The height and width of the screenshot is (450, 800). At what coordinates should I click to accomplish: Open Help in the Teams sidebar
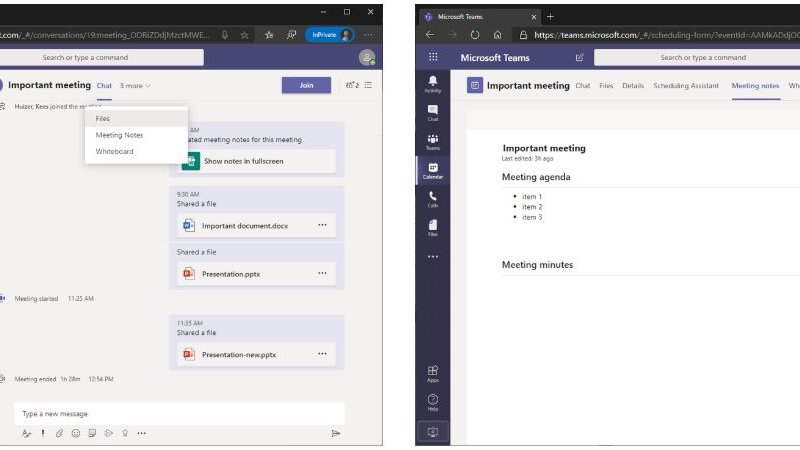[x=433, y=403]
